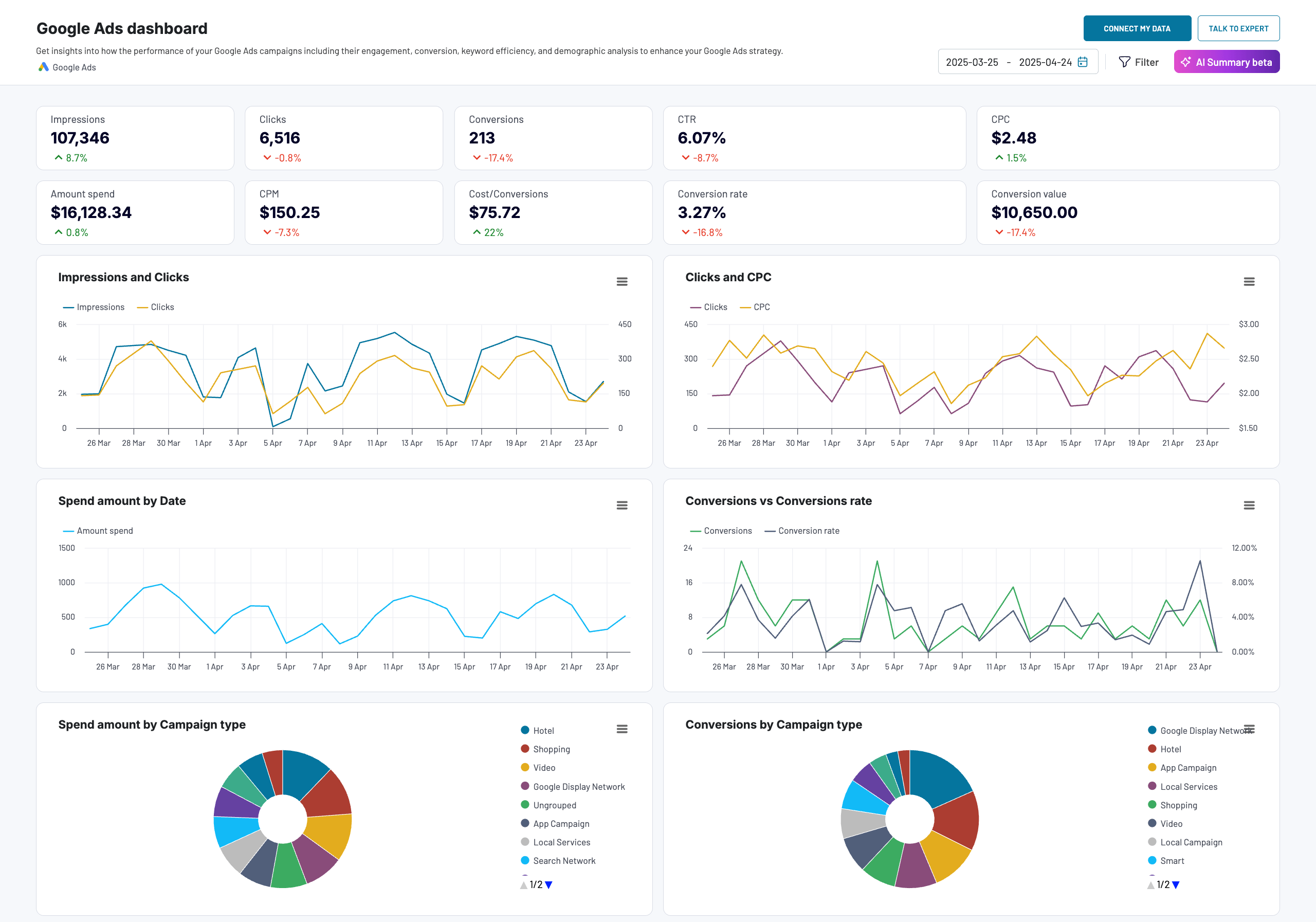This screenshot has width=1316, height=922.
Task: Click the 2025-04-24 end date field
Action: 1046,62
